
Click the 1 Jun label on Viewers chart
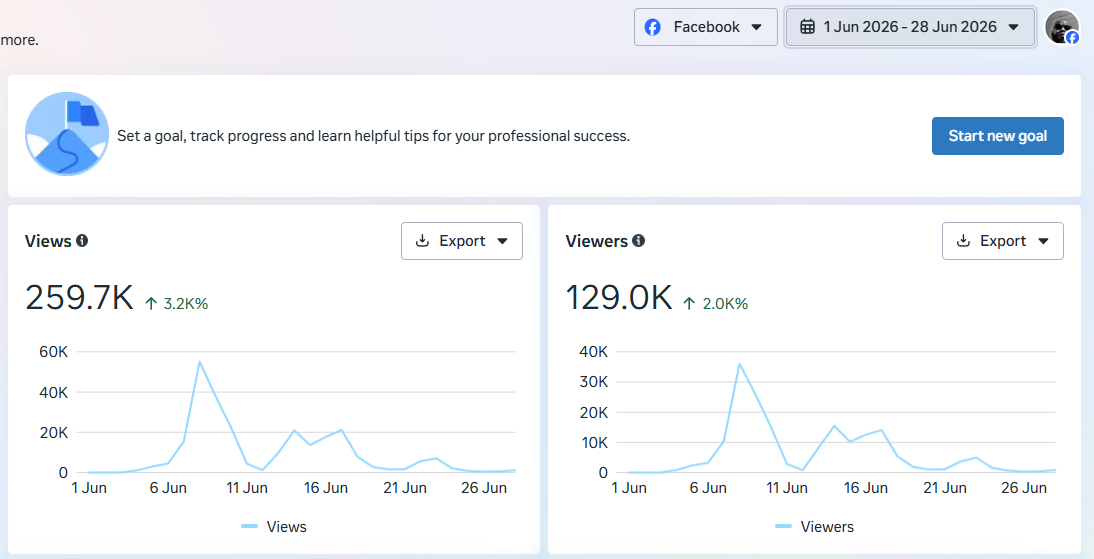click(x=629, y=488)
